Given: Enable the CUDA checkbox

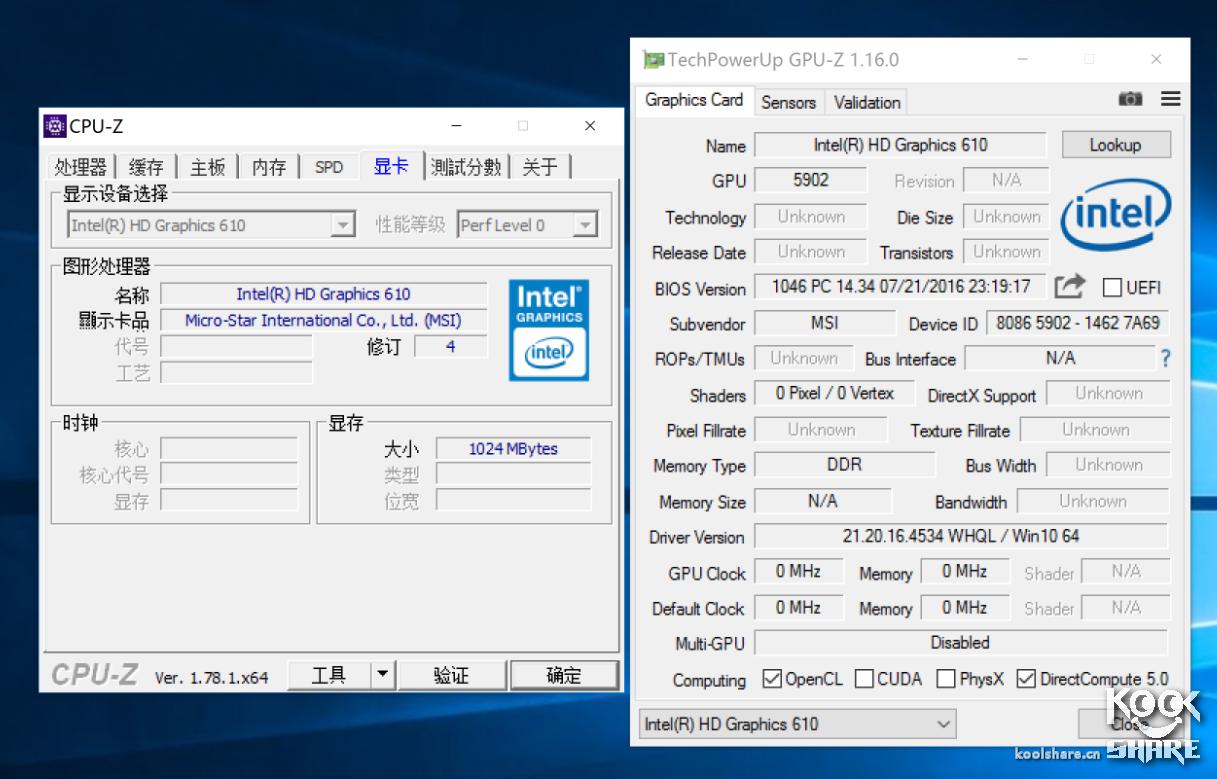Looking at the screenshot, I should click(x=863, y=679).
